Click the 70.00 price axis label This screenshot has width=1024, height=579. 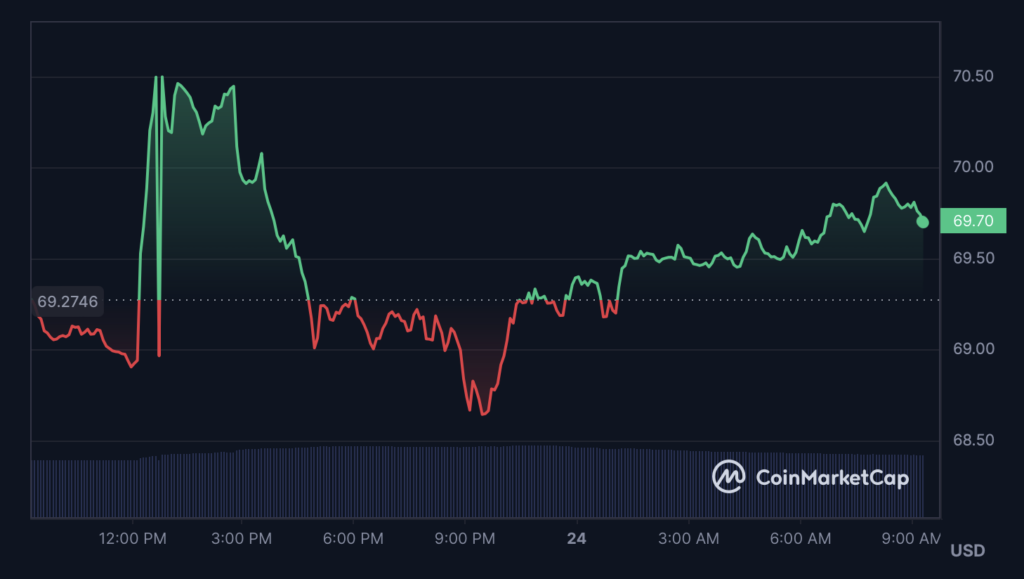973,167
